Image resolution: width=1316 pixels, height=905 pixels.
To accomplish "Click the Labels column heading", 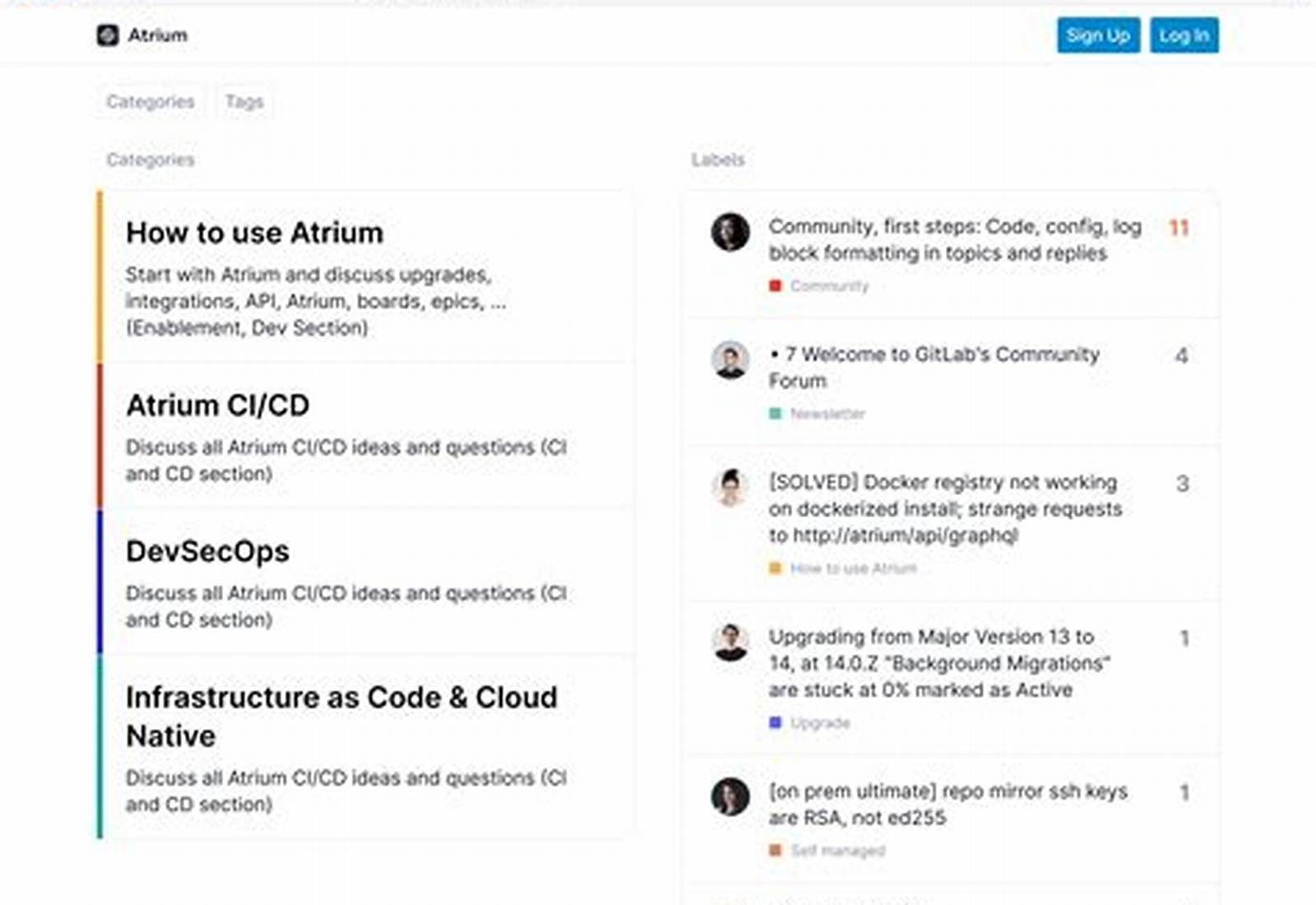I will point(718,160).
